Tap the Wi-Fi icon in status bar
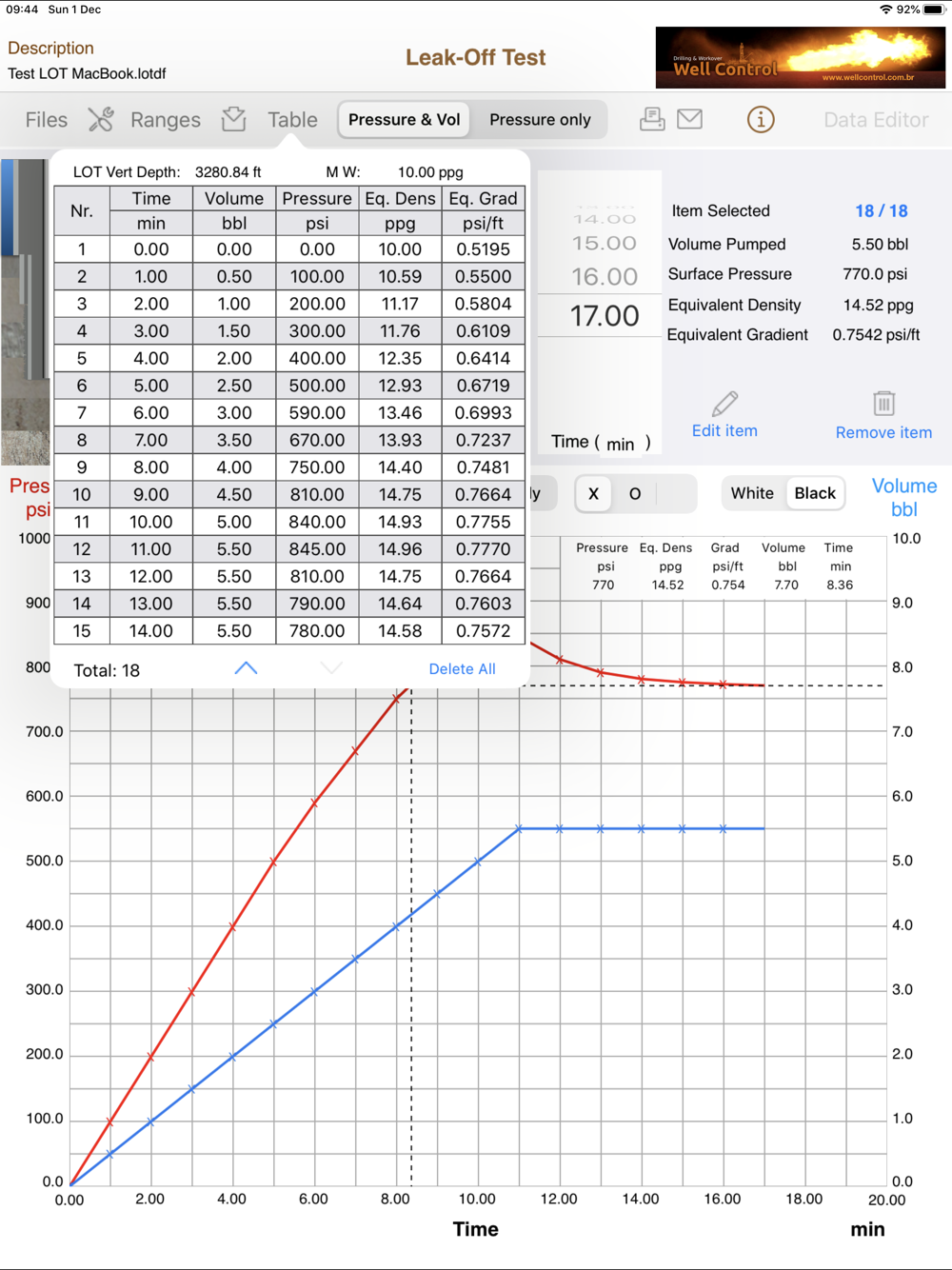 (x=885, y=10)
